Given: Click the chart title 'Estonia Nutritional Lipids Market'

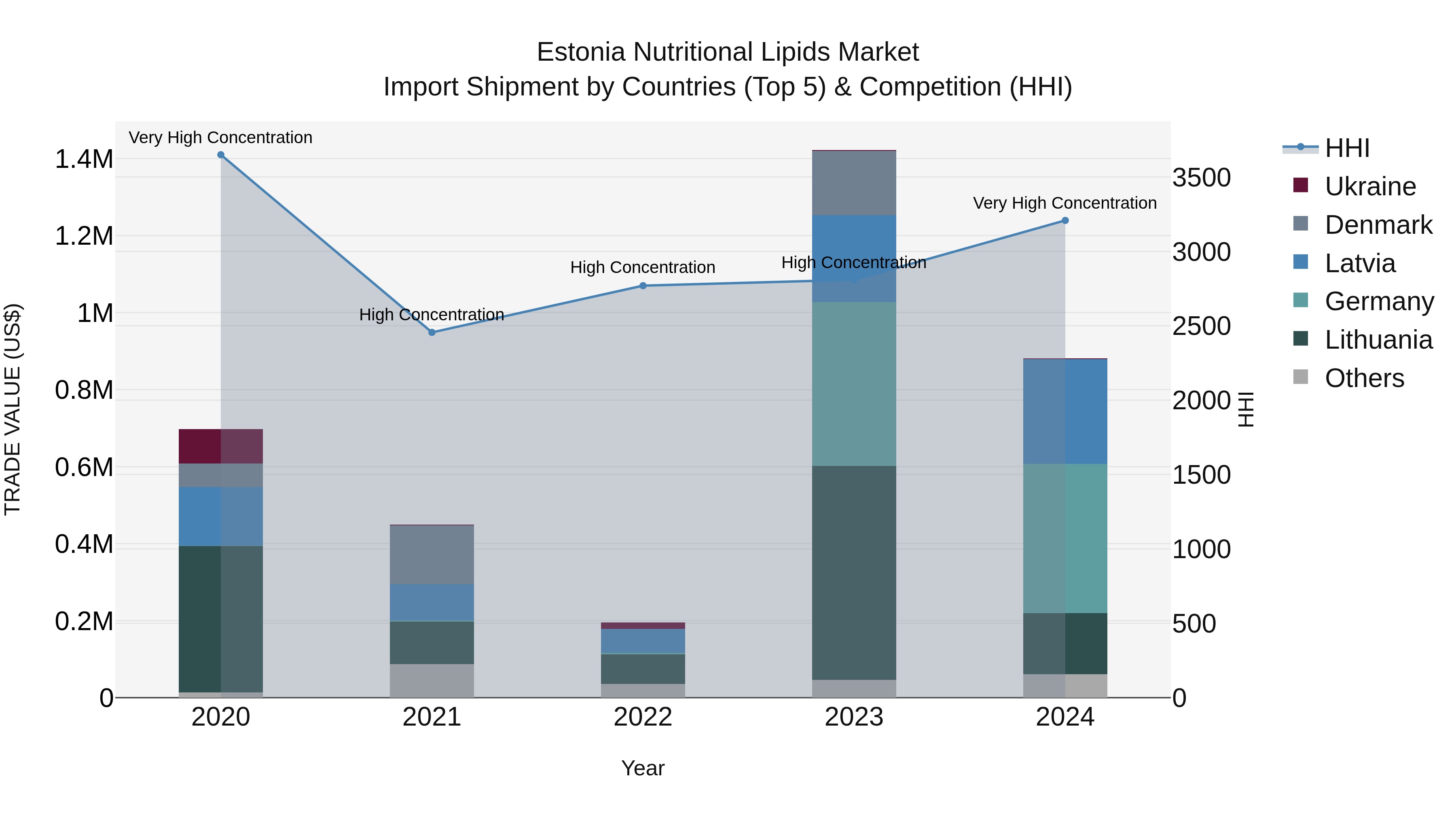Looking at the screenshot, I should click(x=728, y=52).
